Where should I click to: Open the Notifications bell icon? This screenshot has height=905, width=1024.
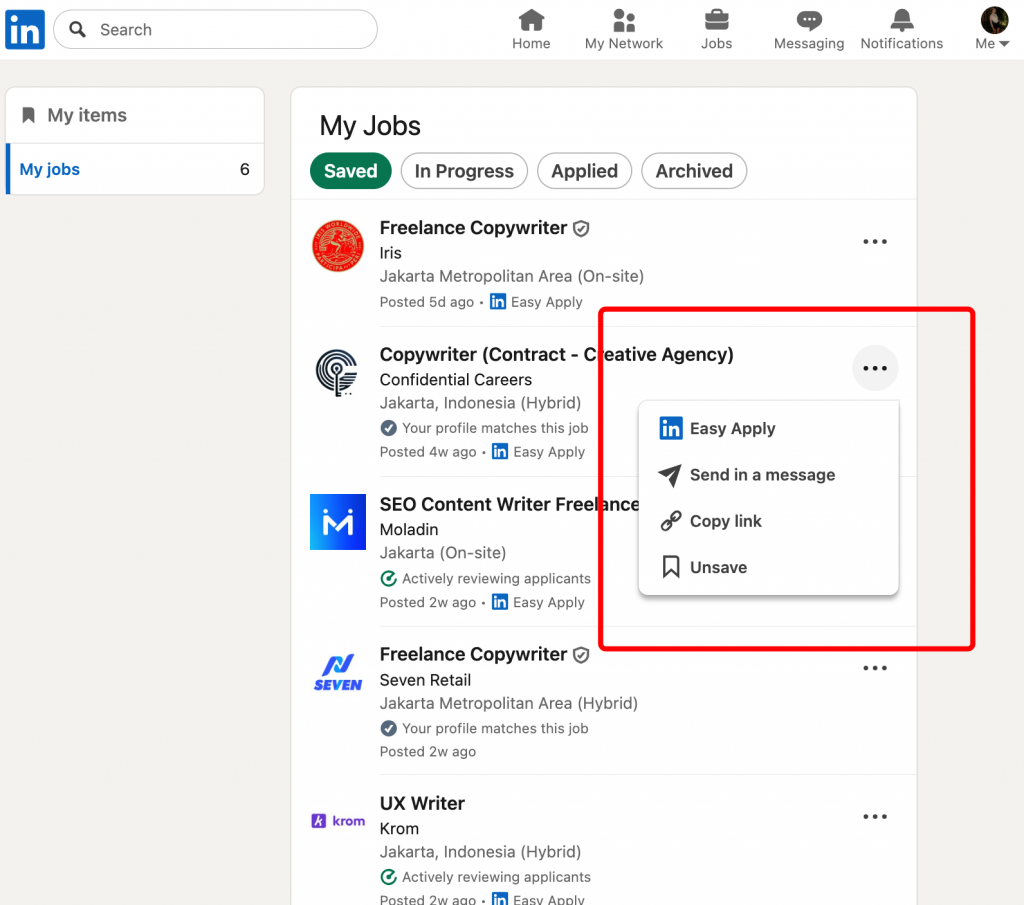coord(902,20)
